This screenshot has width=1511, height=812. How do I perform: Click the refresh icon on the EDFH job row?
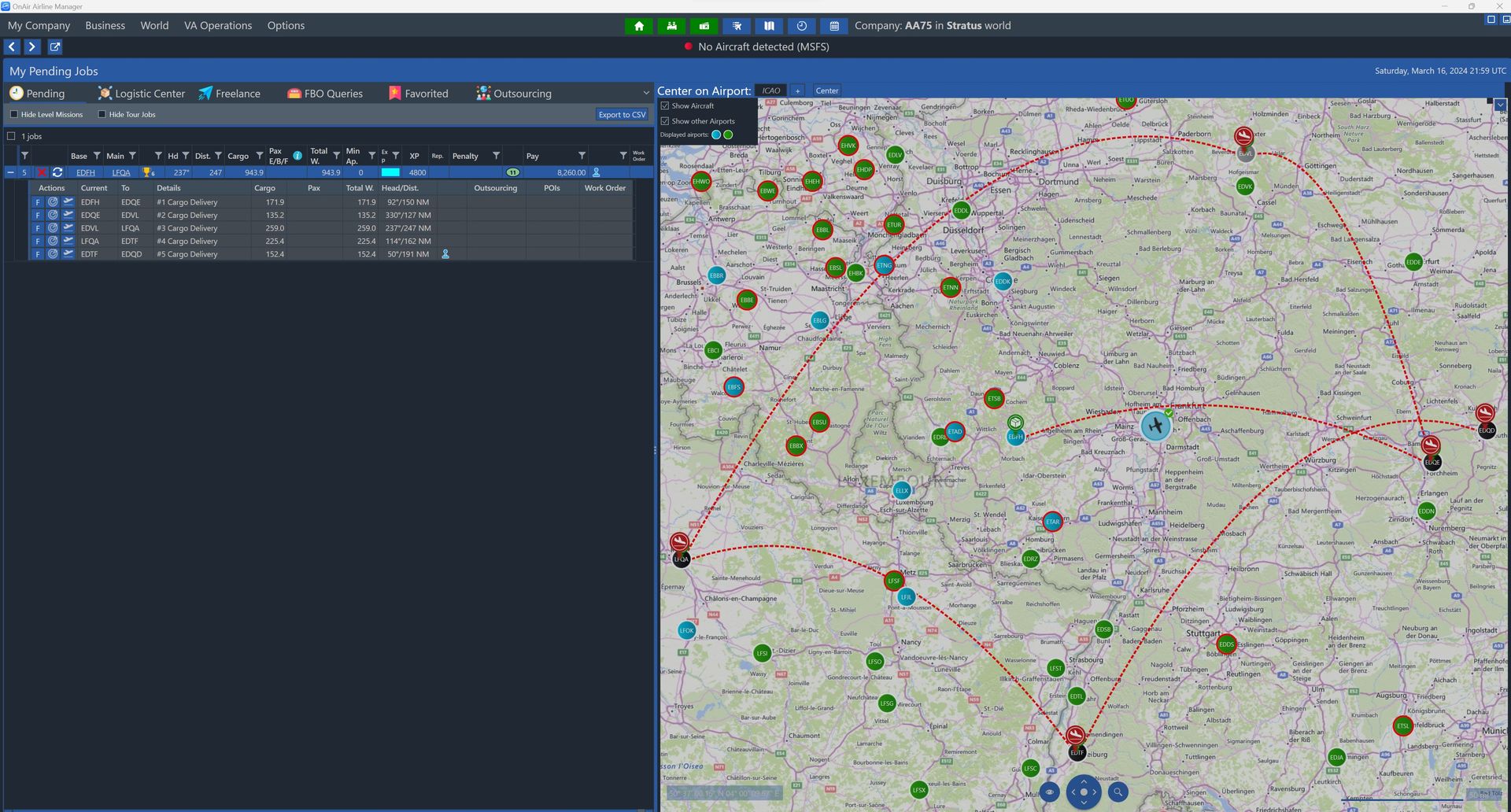57,172
